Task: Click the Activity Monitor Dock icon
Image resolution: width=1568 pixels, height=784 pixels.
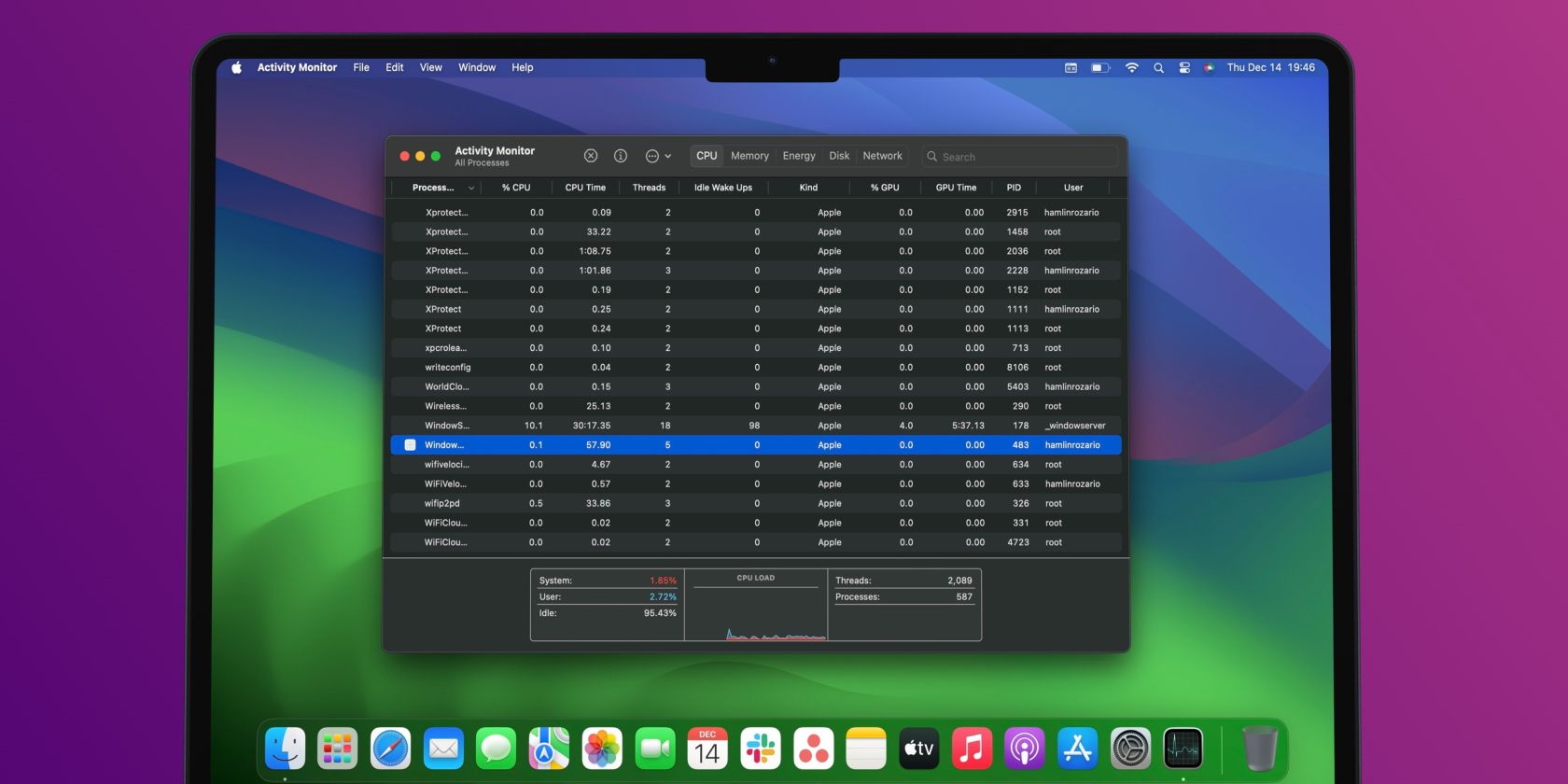Action: (x=1183, y=749)
